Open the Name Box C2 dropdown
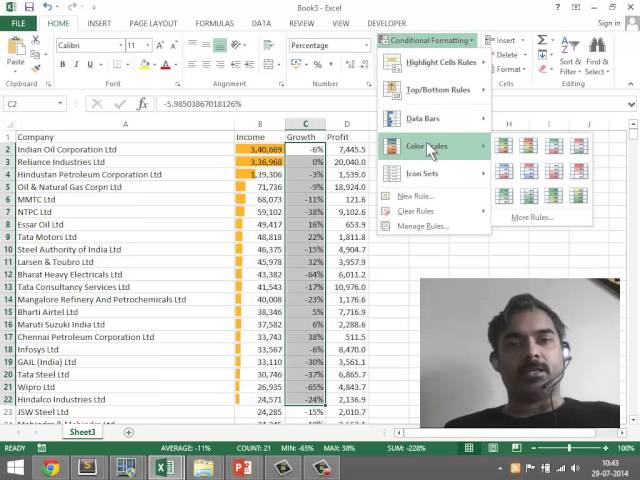640x480 pixels. pos(60,104)
